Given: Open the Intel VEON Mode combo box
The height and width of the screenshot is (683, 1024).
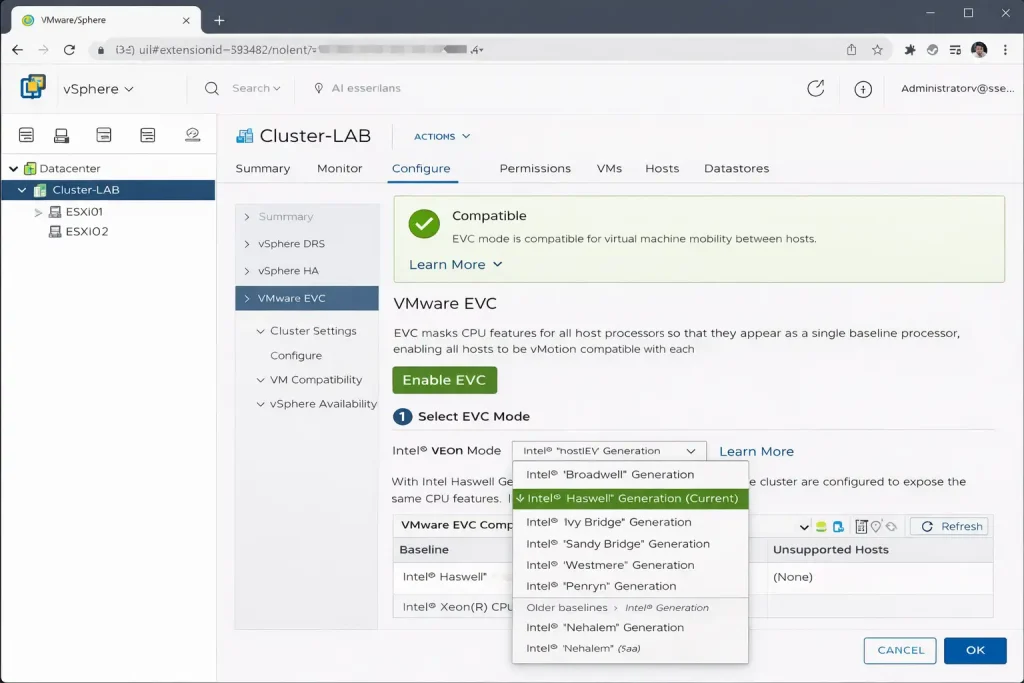Looking at the screenshot, I should tap(609, 451).
